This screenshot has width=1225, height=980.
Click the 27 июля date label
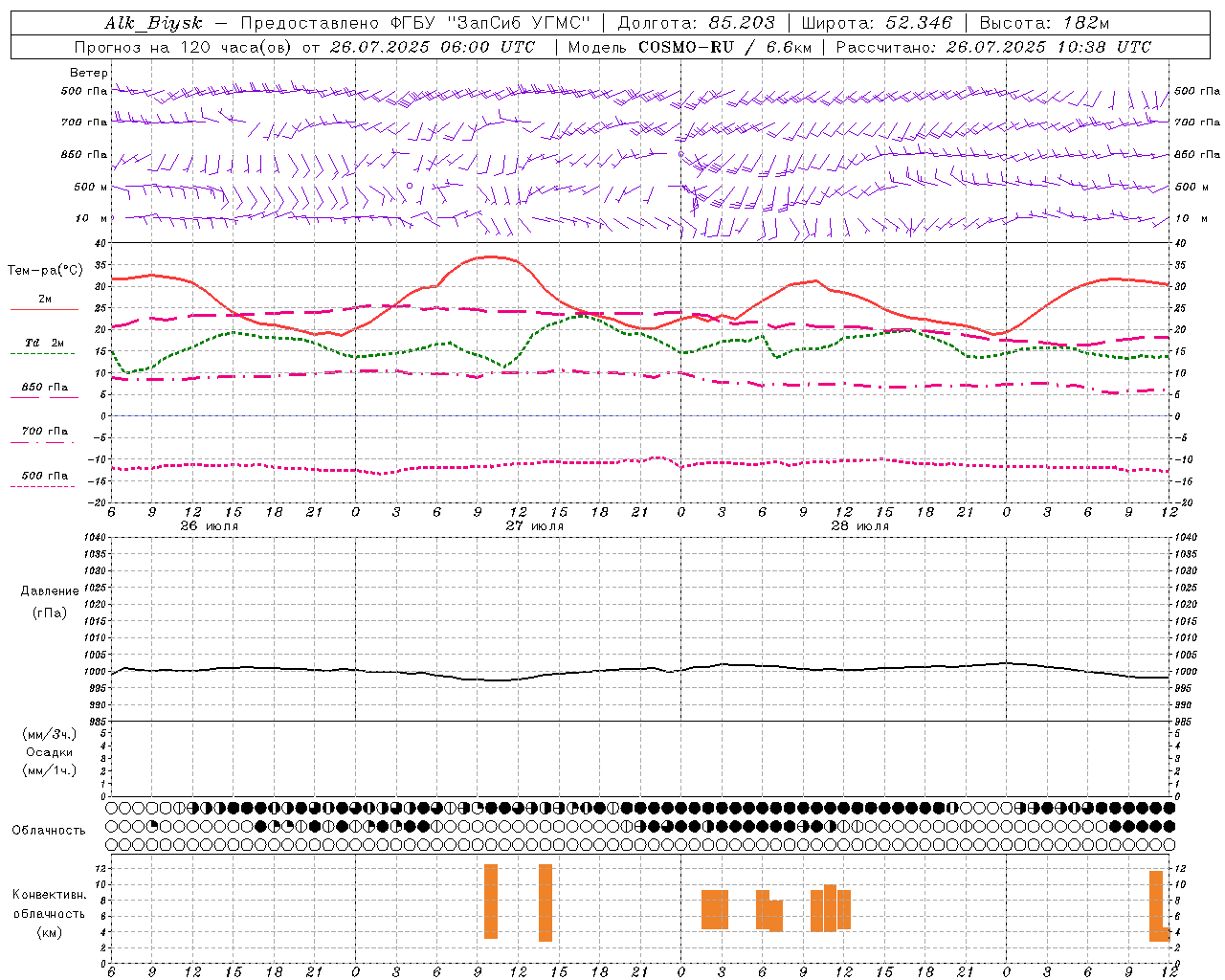(535, 526)
